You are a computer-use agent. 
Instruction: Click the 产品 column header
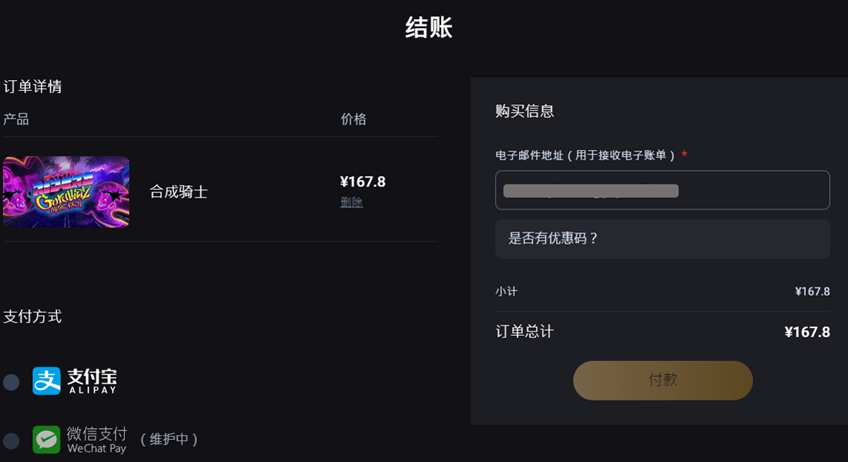click(16, 119)
